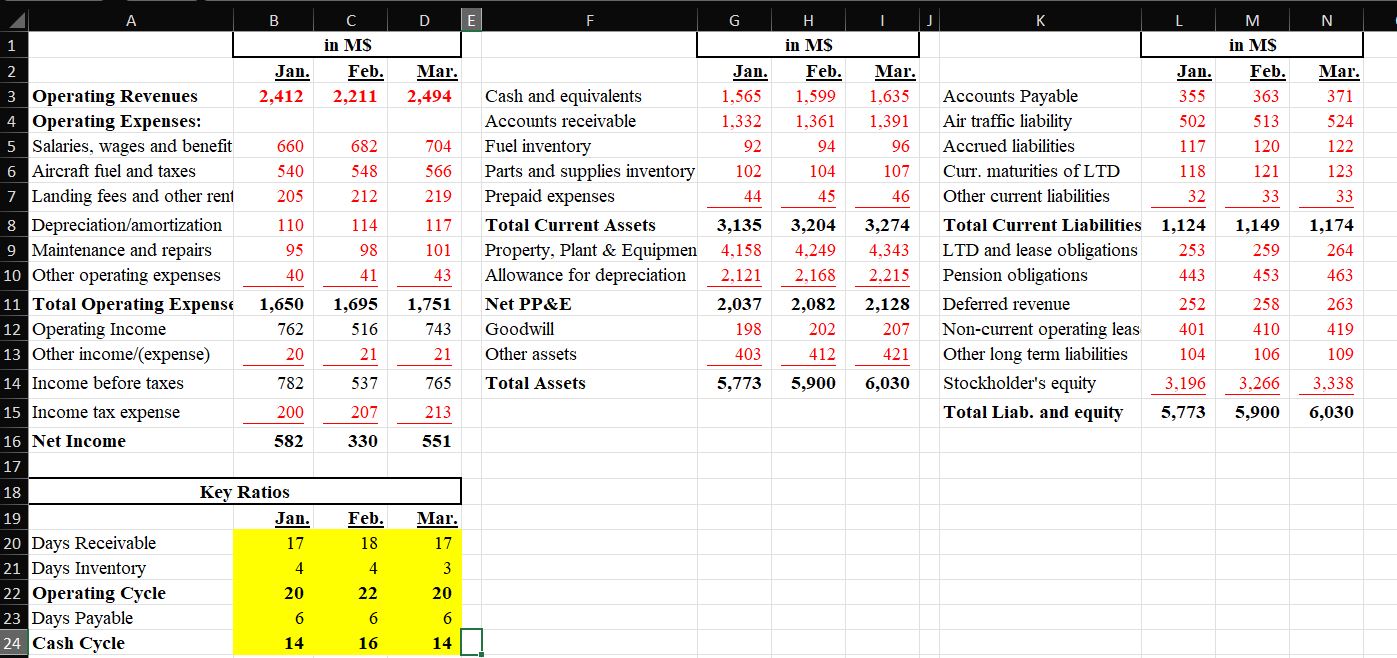The height and width of the screenshot is (658, 1397).
Task: Select row 18 header
Action: pyautogui.click(x=13, y=493)
